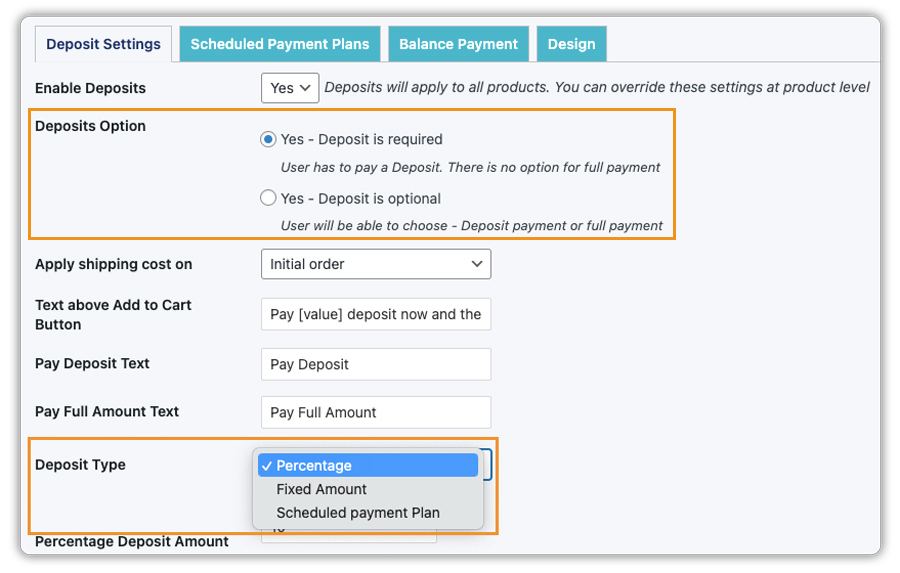Pick Scheduled payment Plan option
Image resolution: width=900 pixels, height=573 pixels.
pyautogui.click(x=358, y=513)
